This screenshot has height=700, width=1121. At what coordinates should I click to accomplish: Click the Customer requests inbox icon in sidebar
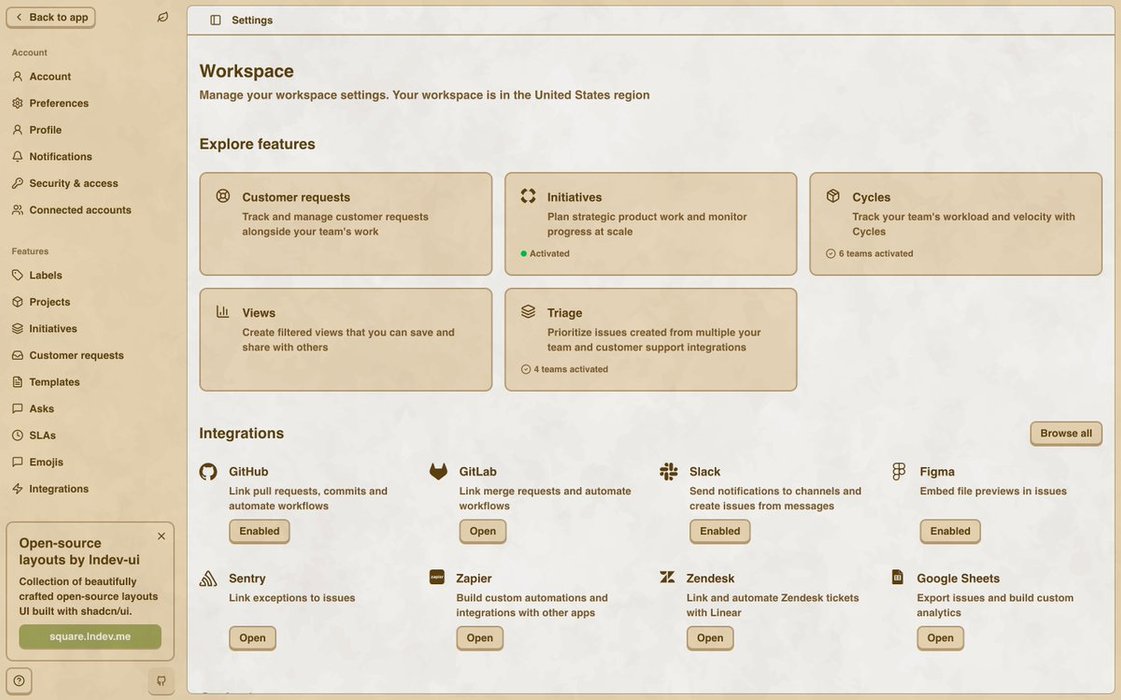click(x=18, y=355)
